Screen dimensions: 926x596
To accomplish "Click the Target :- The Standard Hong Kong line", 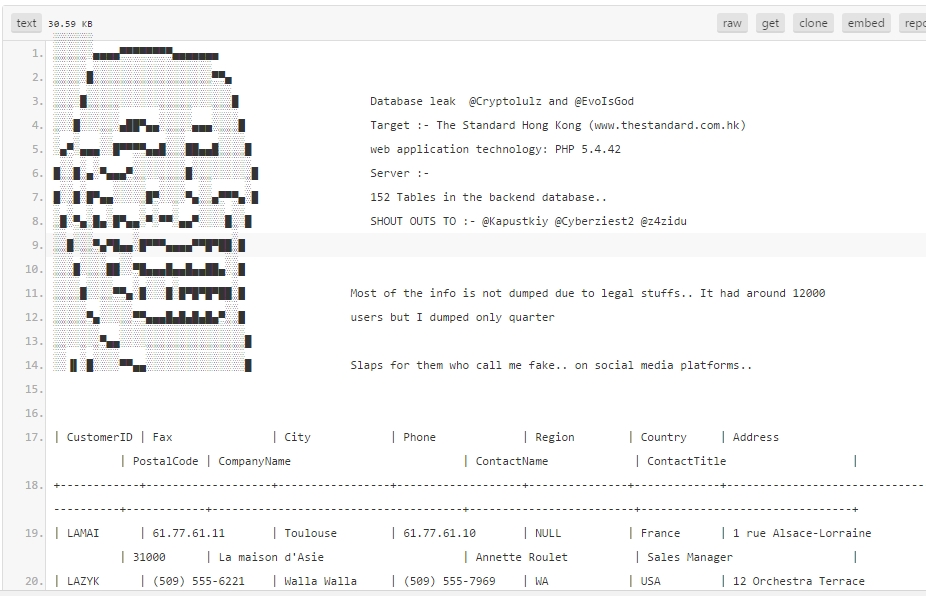I will point(557,125).
